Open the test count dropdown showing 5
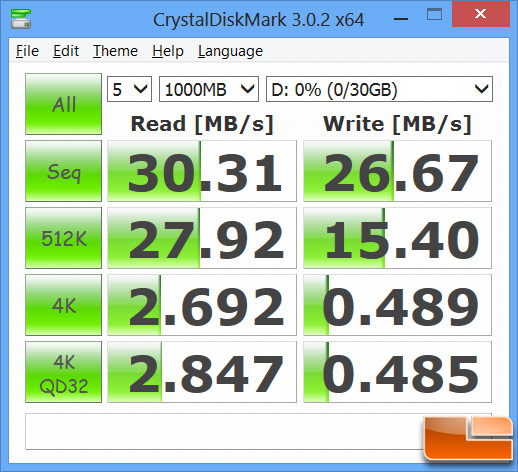Viewport: 518px width, 472px height. (x=129, y=89)
